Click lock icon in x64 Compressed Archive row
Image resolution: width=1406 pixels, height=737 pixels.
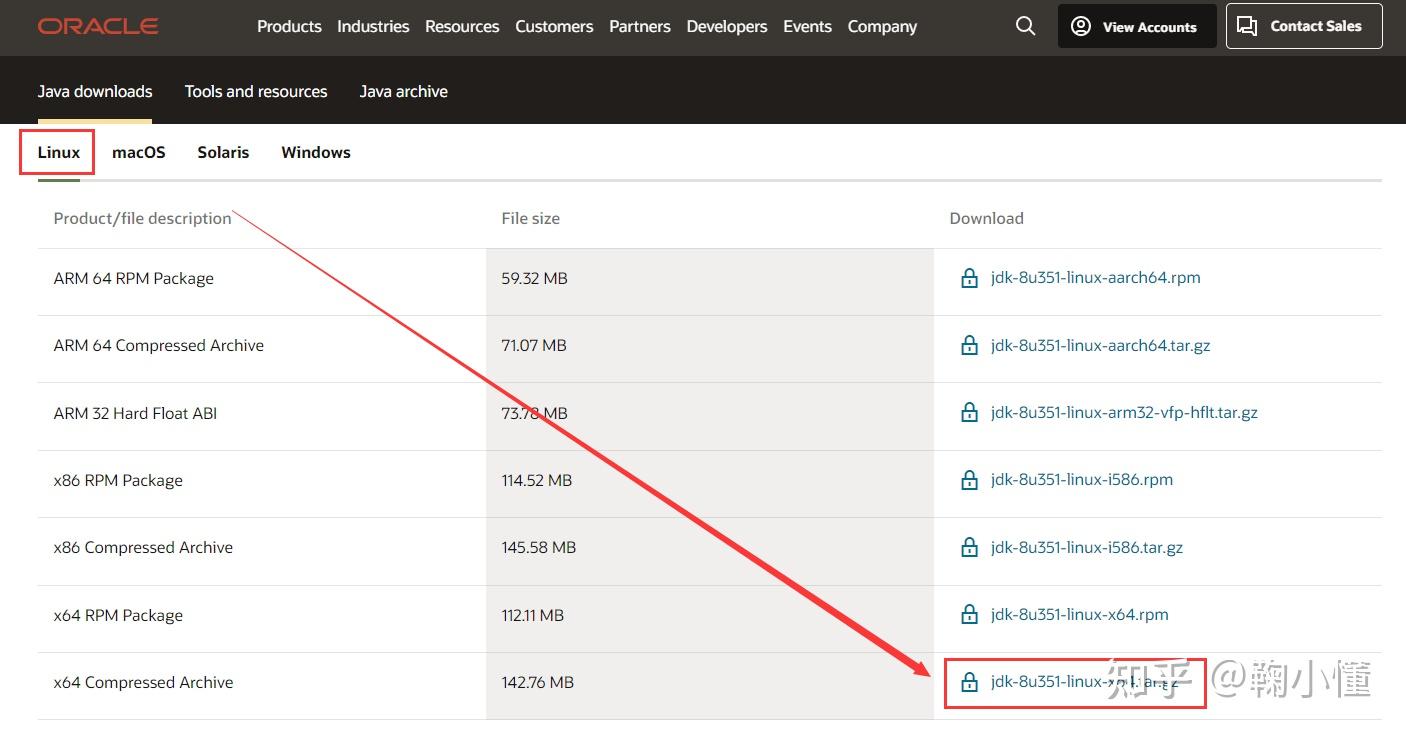pos(969,683)
